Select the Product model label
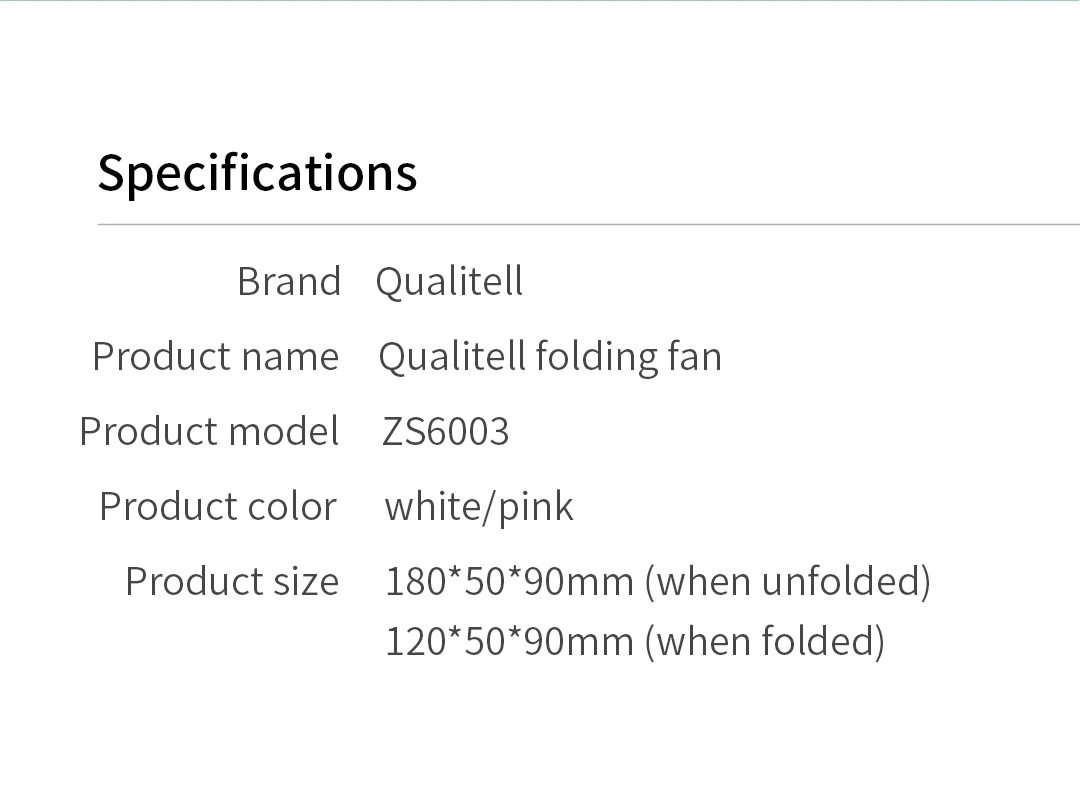 209,431
